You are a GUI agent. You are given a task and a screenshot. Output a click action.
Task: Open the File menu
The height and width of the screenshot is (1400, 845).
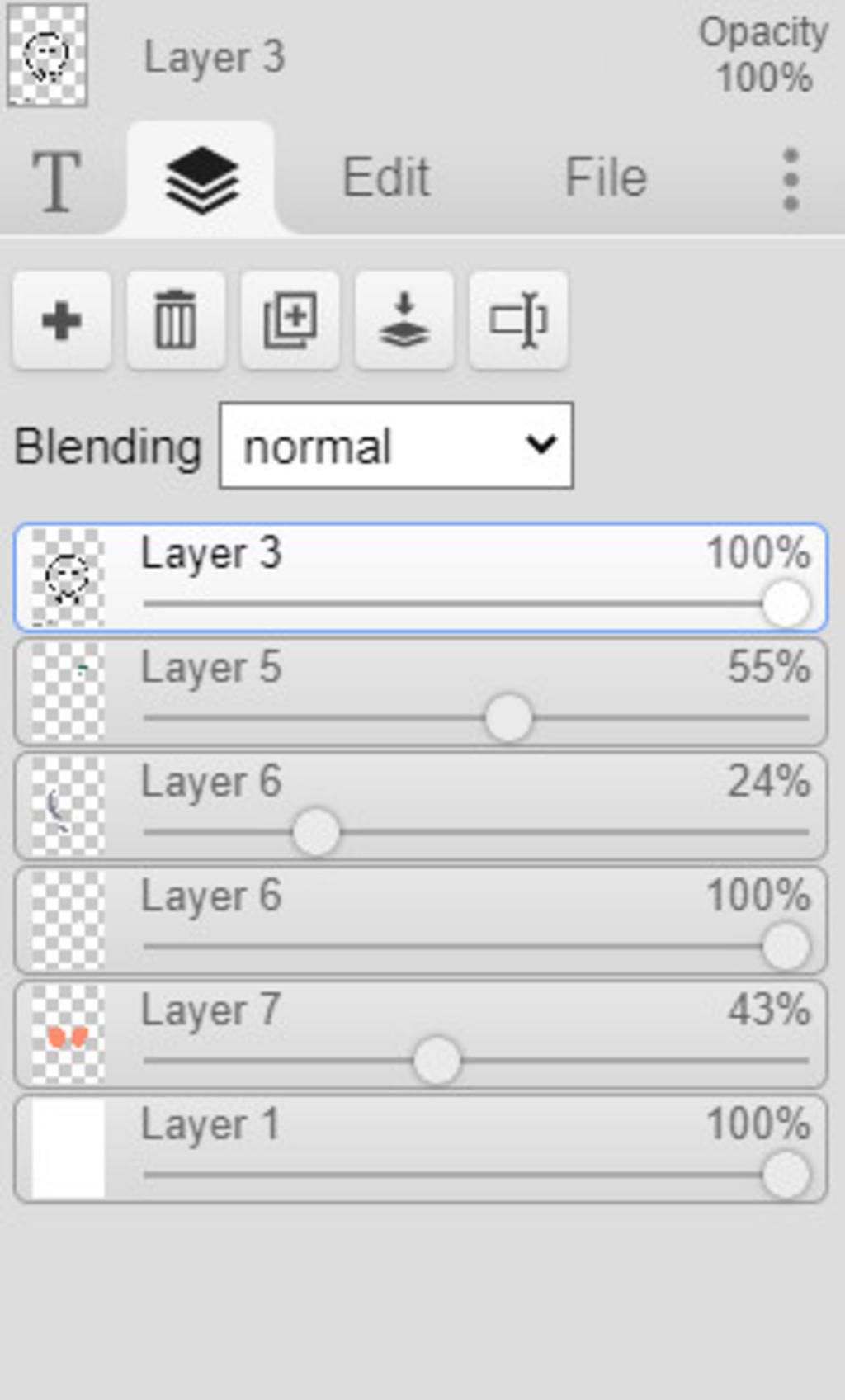point(605,177)
